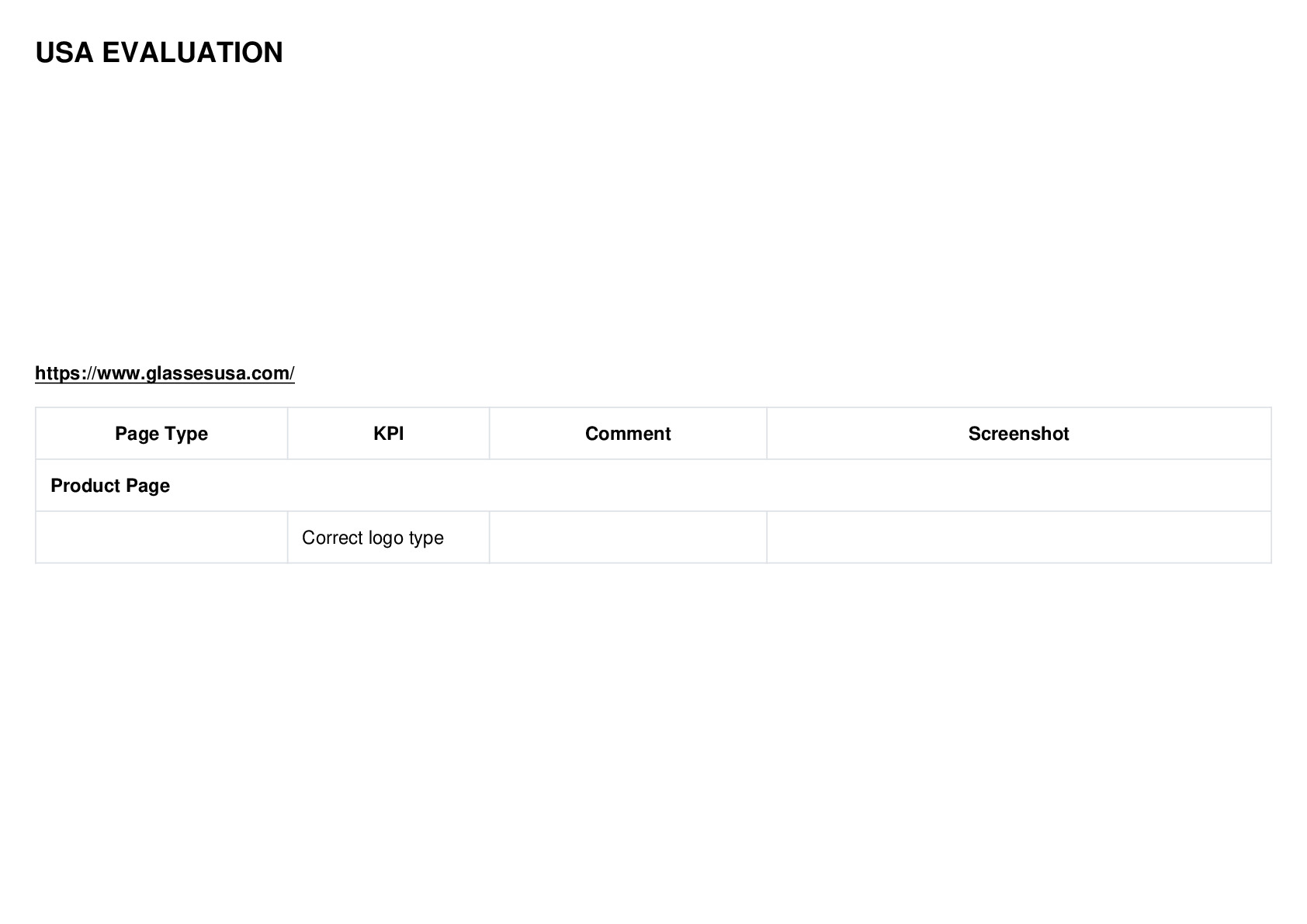Select the Page Type column header
The image size is (1307, 924).
(161, 433)
